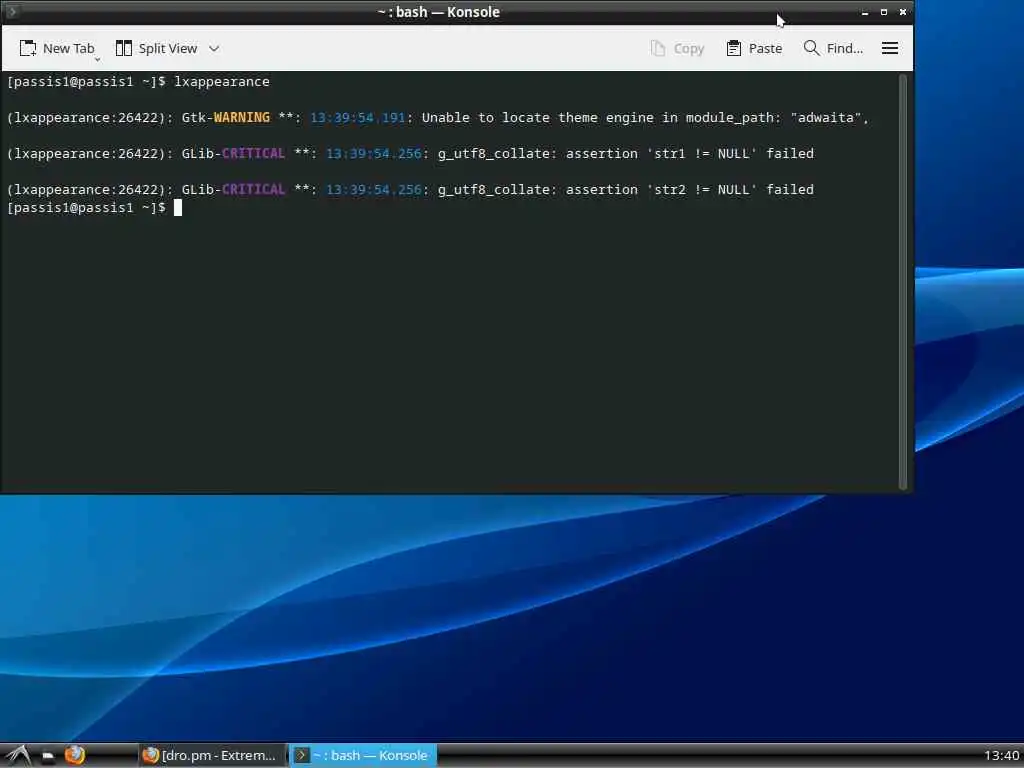Click the Konsole title bar text
Viewport: 1024px width, 768px height.
pos(438,12)
